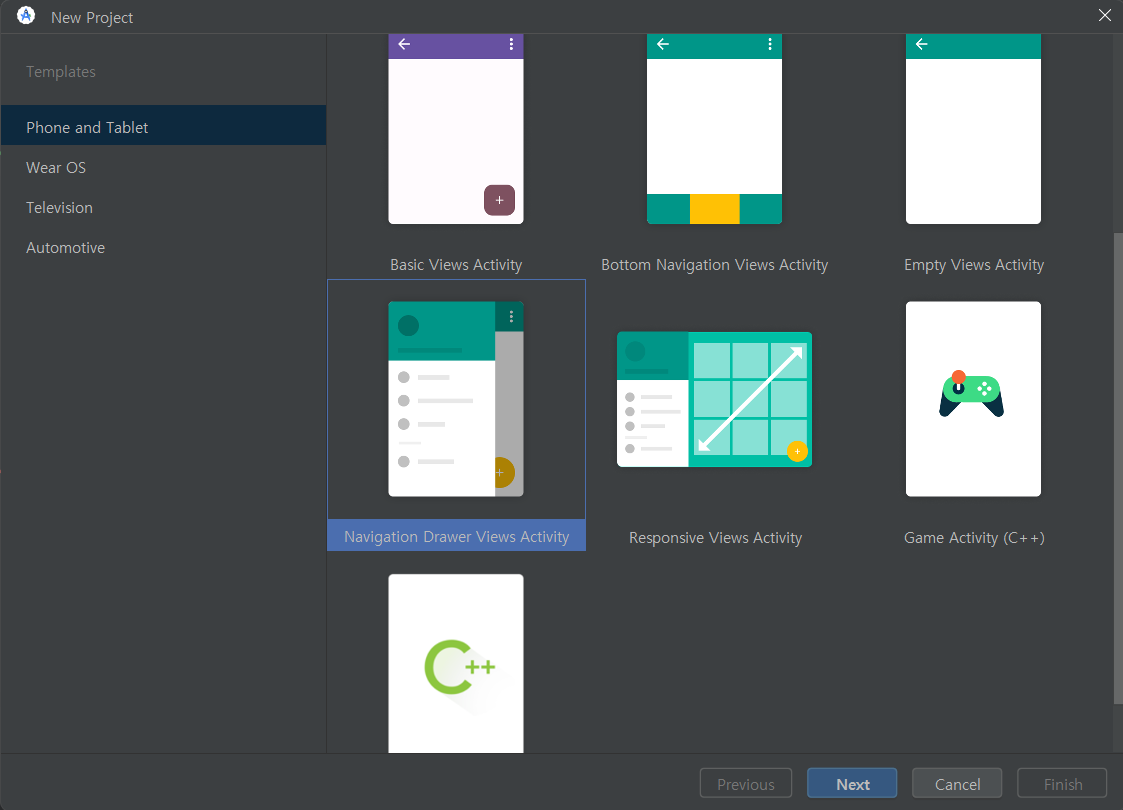
Task: Click the templates vertical scrollbar thumb
Action: [x=1118, y=468]
